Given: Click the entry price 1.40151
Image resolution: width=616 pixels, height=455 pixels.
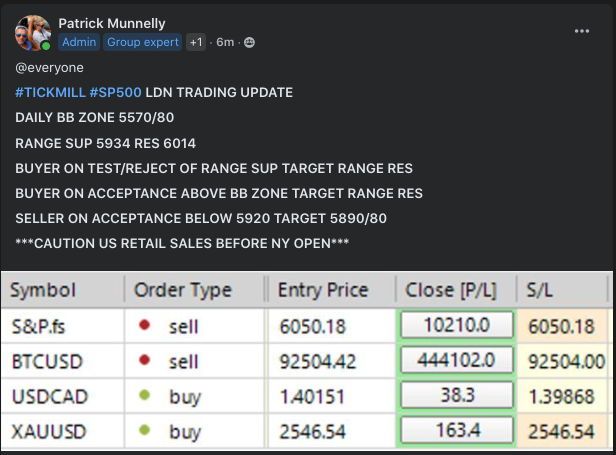Looking at the screenshot, I should pyautogui.click(x=312, y=396).
